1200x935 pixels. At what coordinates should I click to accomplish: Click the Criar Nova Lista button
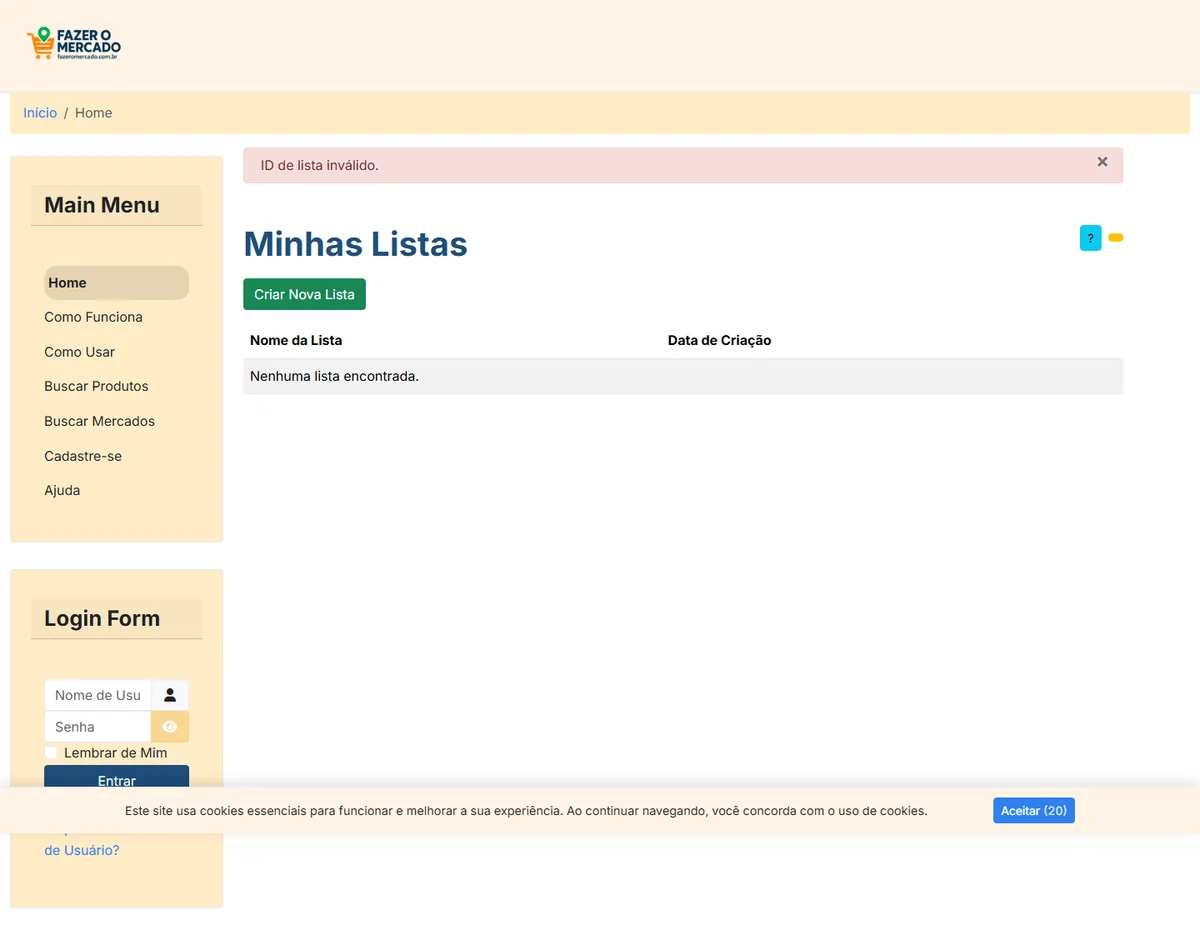[304, 294]
